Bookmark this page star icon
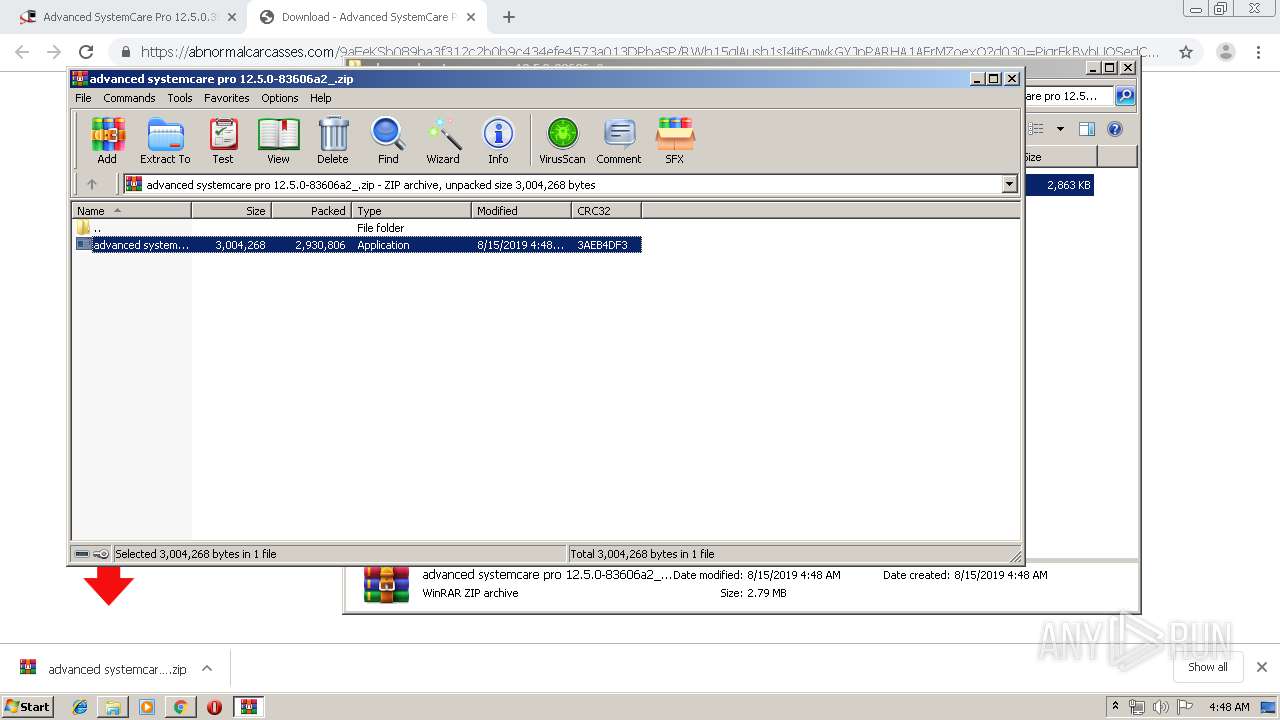The width and height of the screenshot is (1280, 720). pyautogui.click(x=1186, y=52)
